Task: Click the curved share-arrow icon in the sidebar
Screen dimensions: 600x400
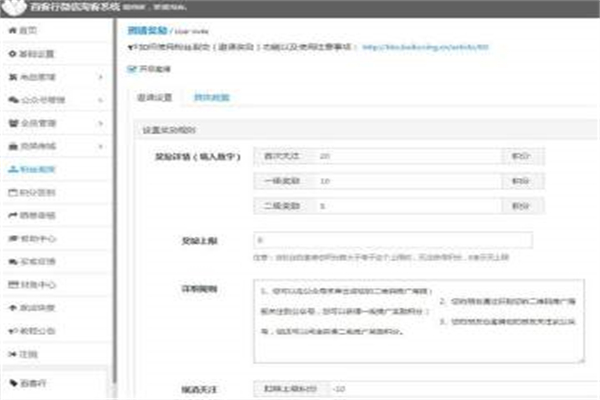Action: coord(13,215)
